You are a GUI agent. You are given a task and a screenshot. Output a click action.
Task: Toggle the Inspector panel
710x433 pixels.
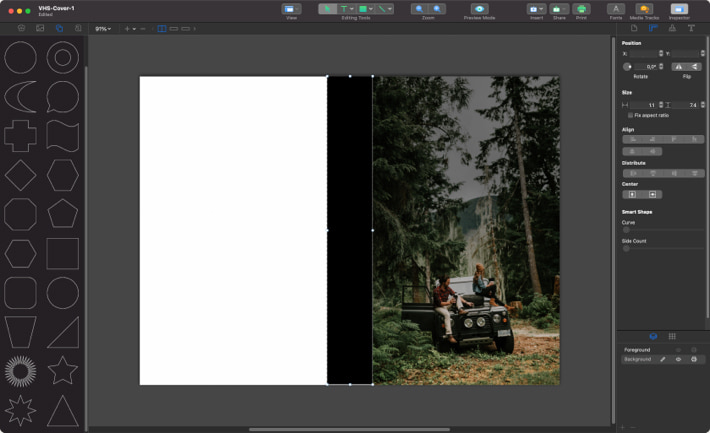pyautogui.click(x=679, y=9)
